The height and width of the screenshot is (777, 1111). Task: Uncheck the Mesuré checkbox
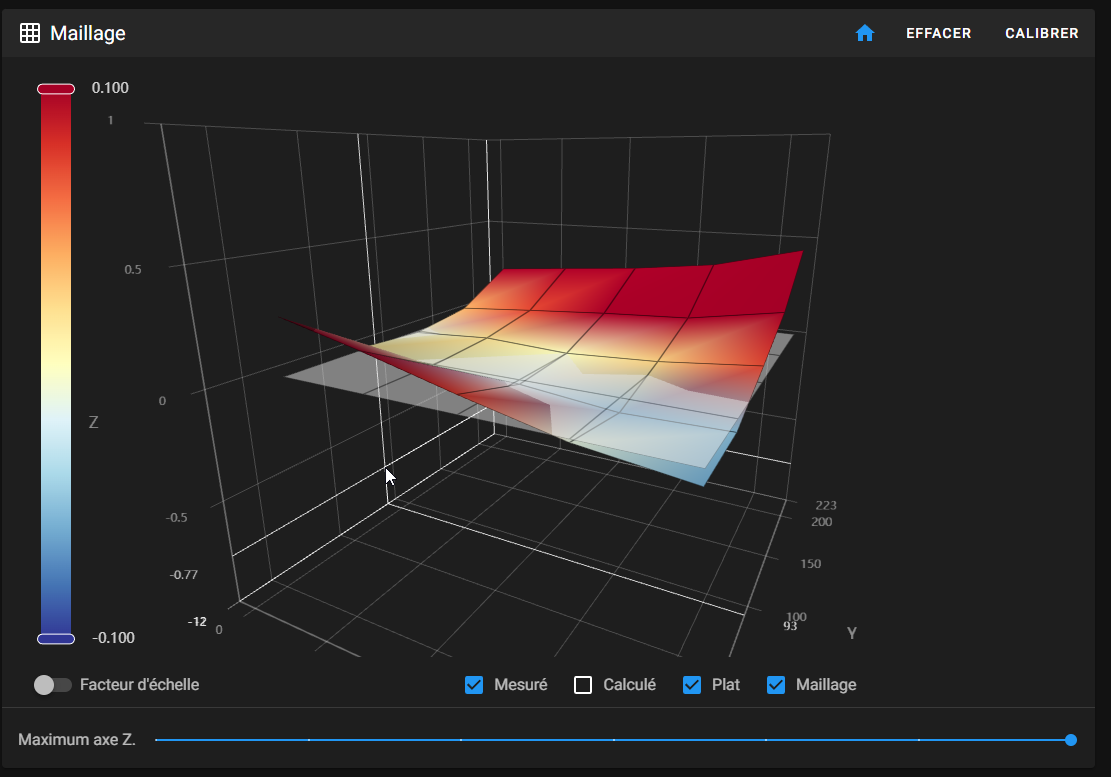point(474,685)
